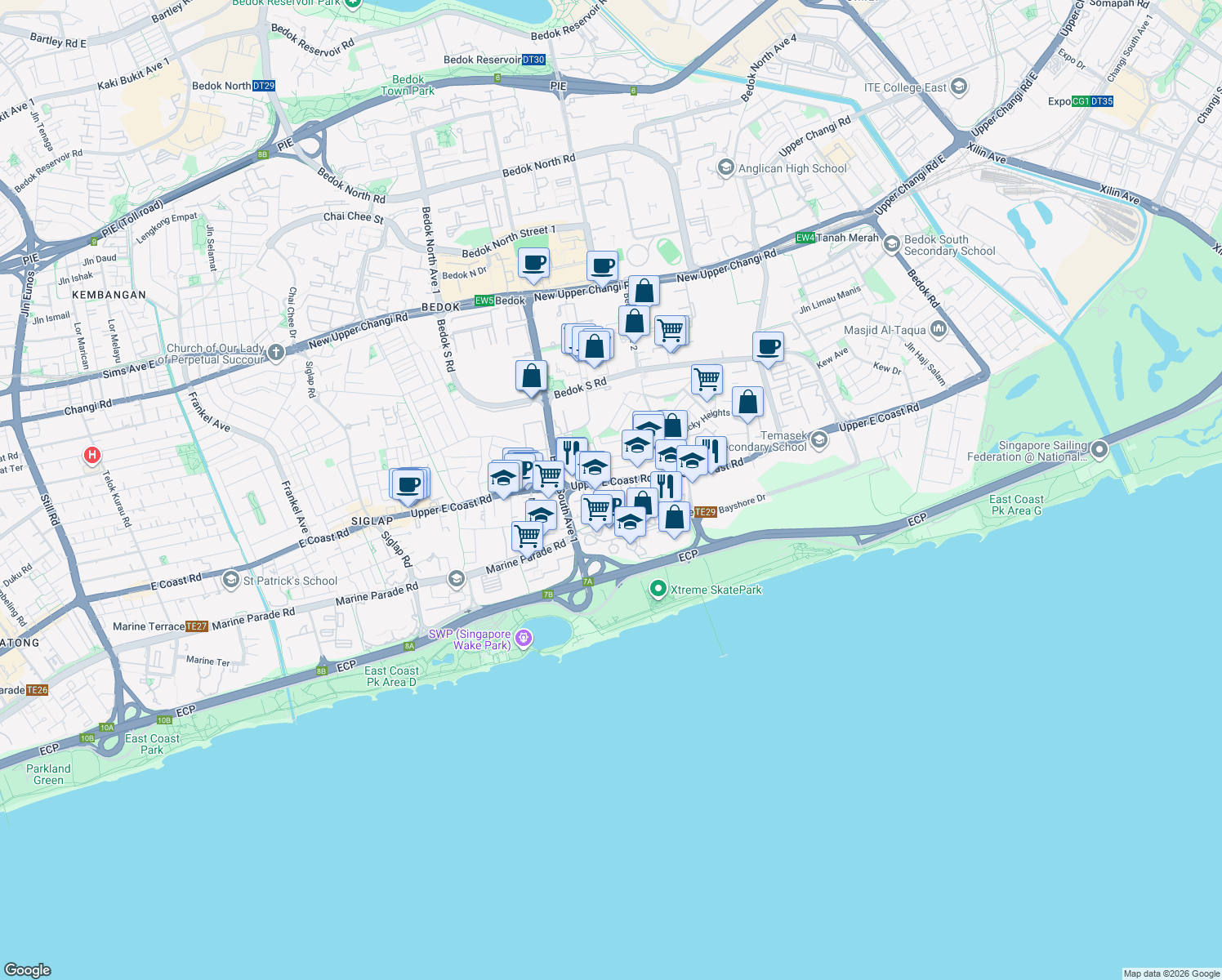Select the Jln Limau Manis label
Image resolution: width=1222 pixels, height=980 pixels.
point(830,299)
